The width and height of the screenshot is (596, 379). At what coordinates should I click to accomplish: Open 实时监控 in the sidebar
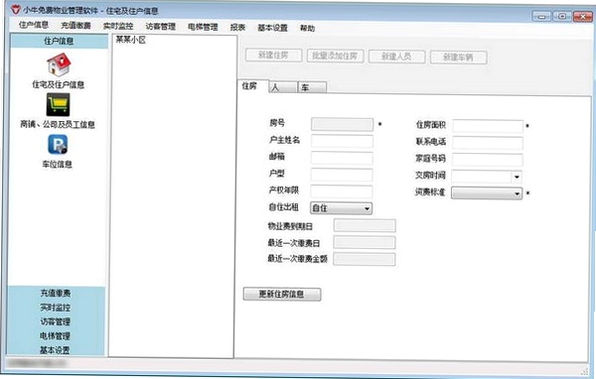coord(55,308)
